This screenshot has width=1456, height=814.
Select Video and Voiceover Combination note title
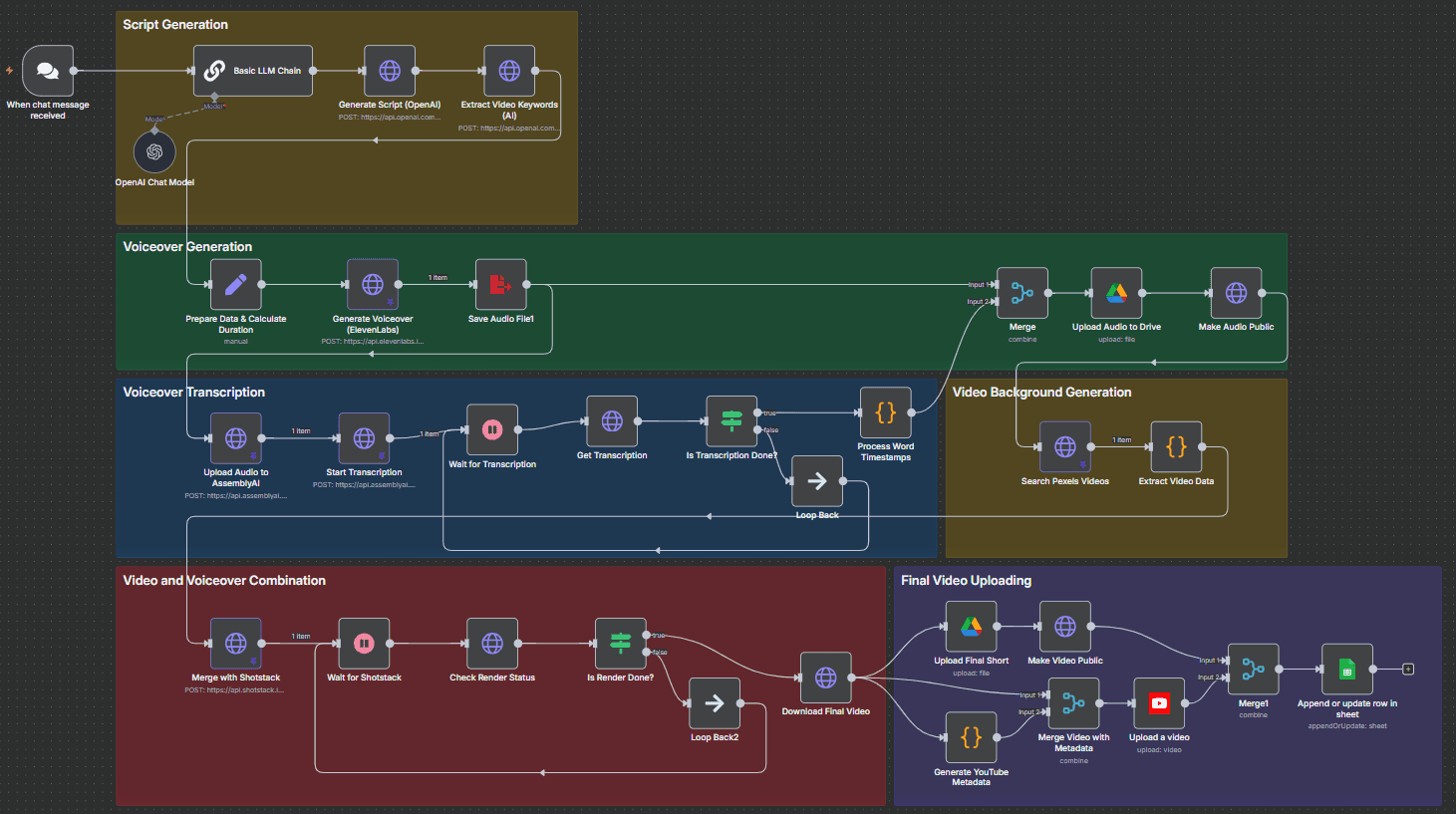point(224,581)
